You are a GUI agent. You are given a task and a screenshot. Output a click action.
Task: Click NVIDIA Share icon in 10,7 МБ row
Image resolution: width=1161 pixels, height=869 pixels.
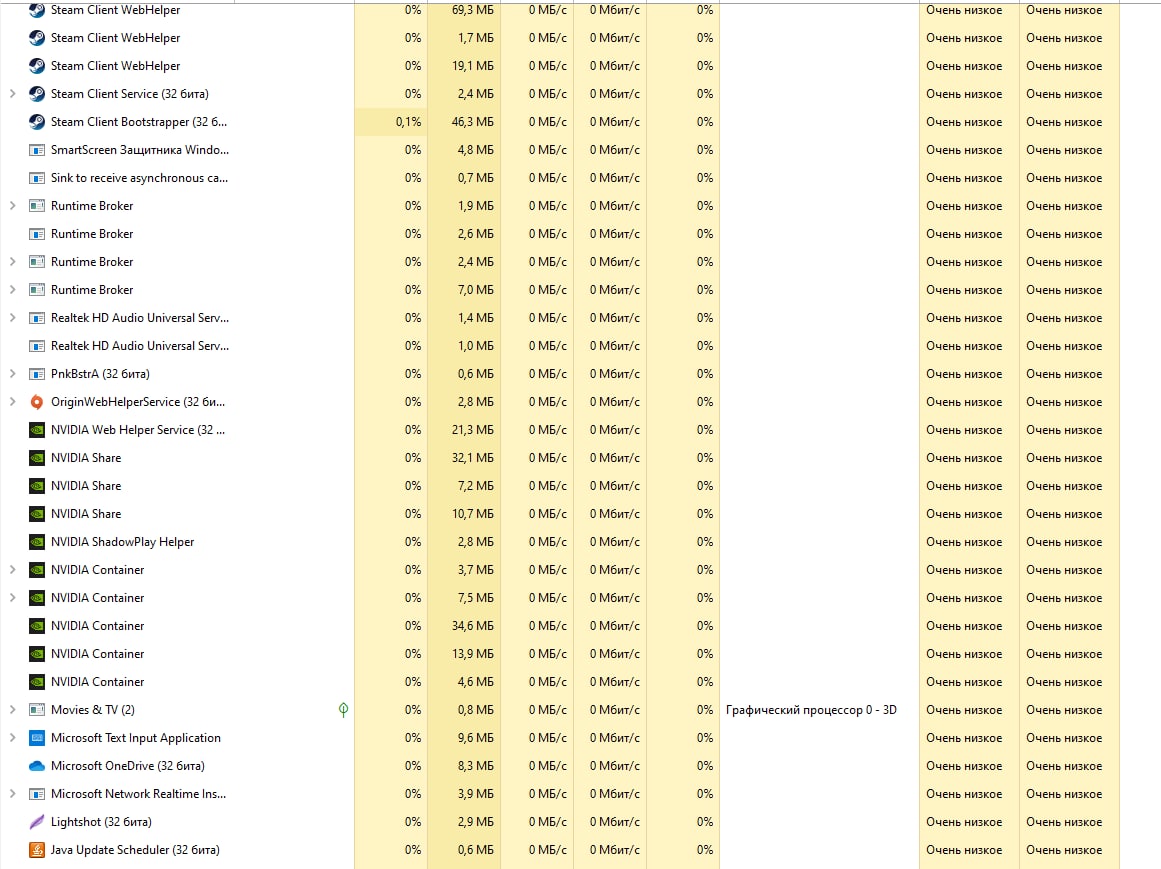tap(36, 514)
